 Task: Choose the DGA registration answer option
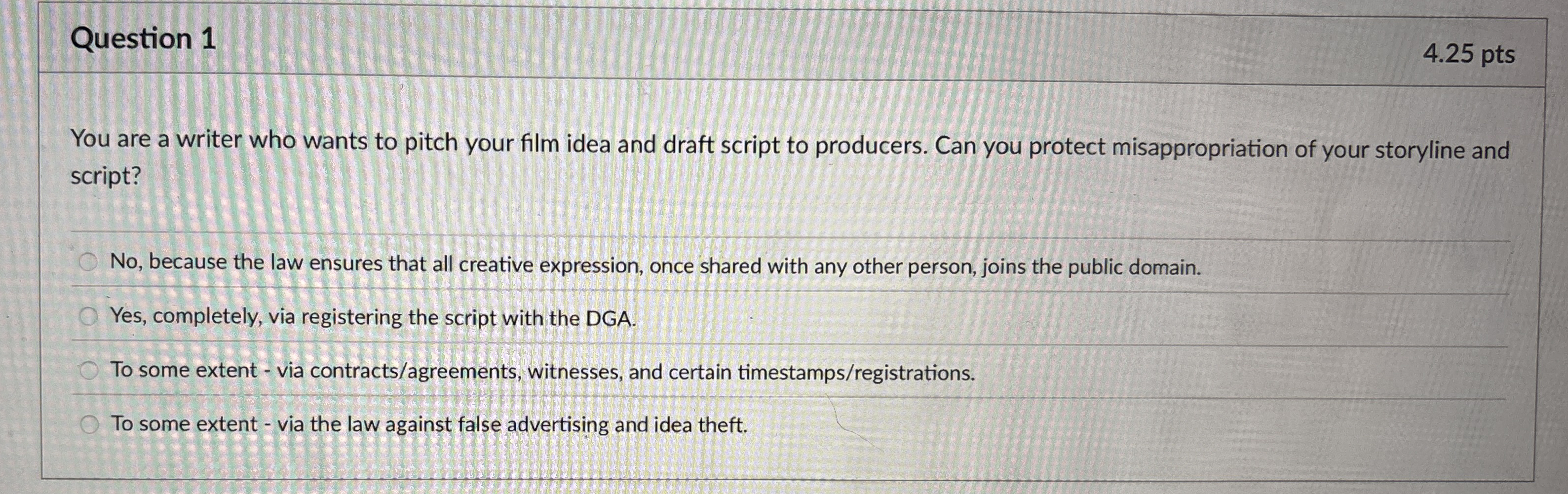[89, 317]
